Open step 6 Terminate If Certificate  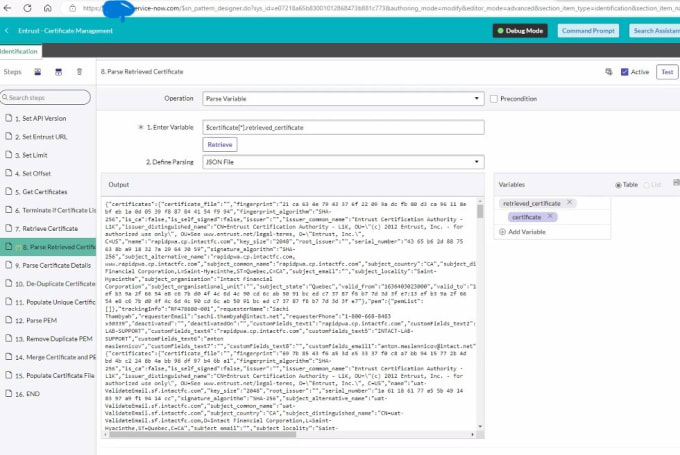48,210
